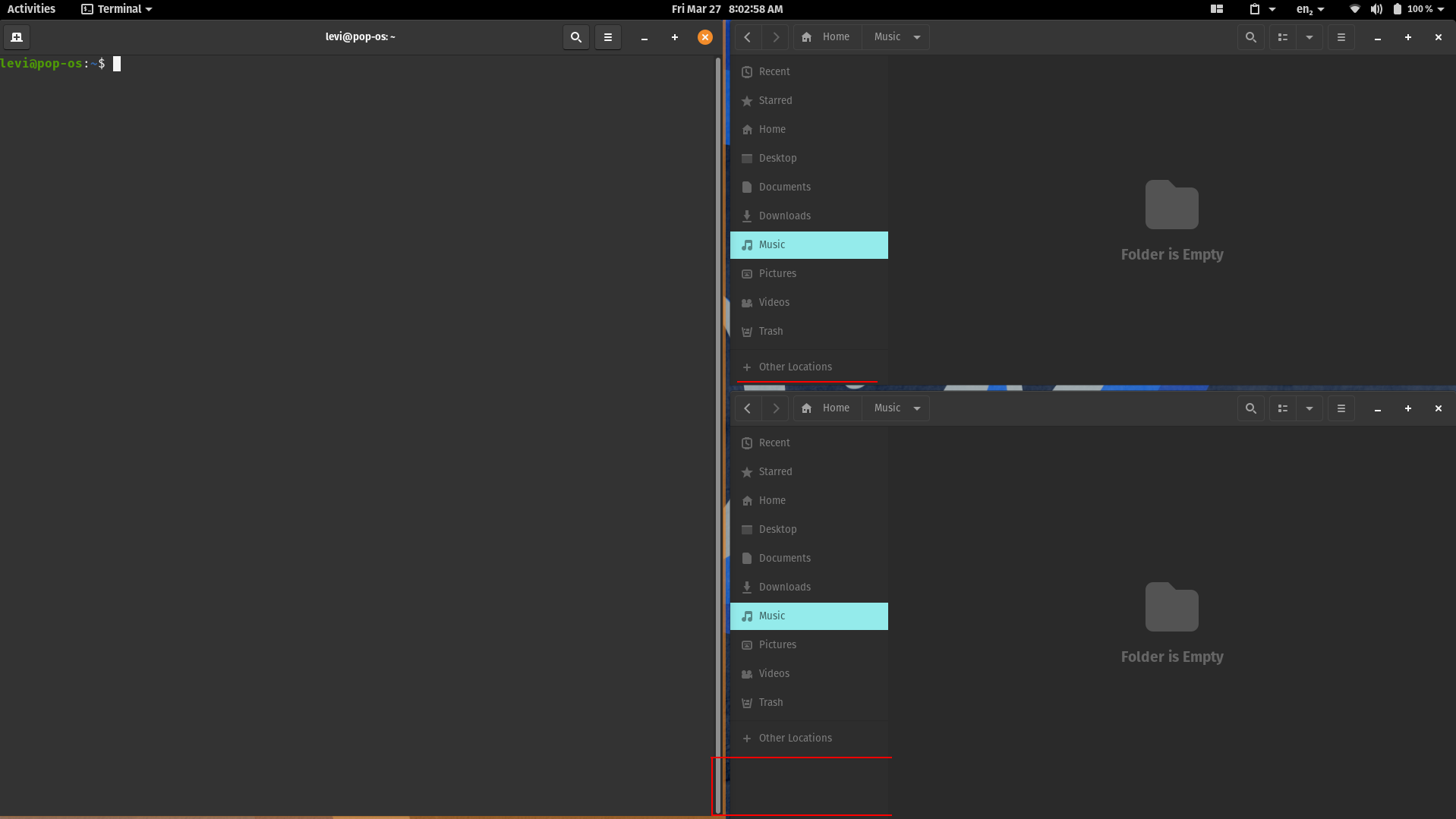The width and height of the screenshot is (1456, 819).
Task: Open Other Locations in bottom Files sidebar
Action: pos(809,739)
